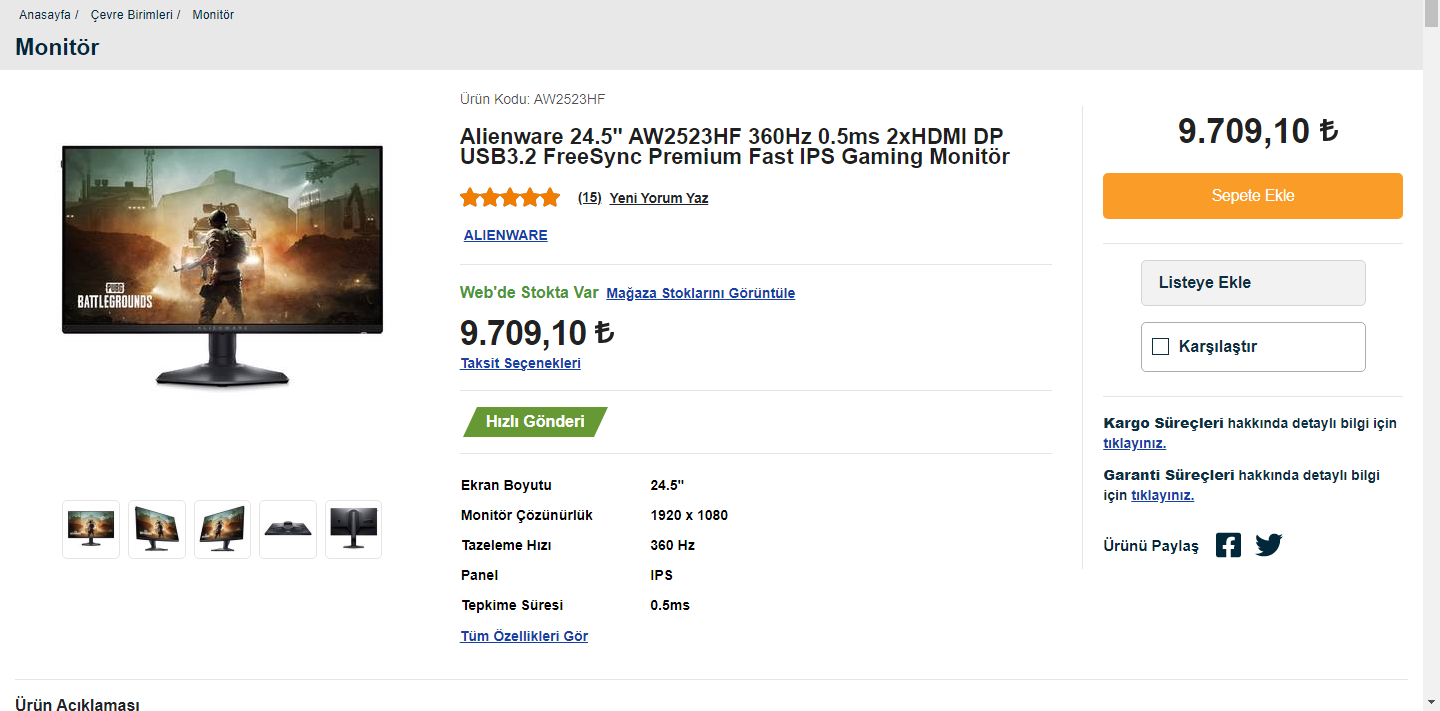Click Sepete Ekle button
Viewport: 1440px width, 711px height.
pos(1252,196)
